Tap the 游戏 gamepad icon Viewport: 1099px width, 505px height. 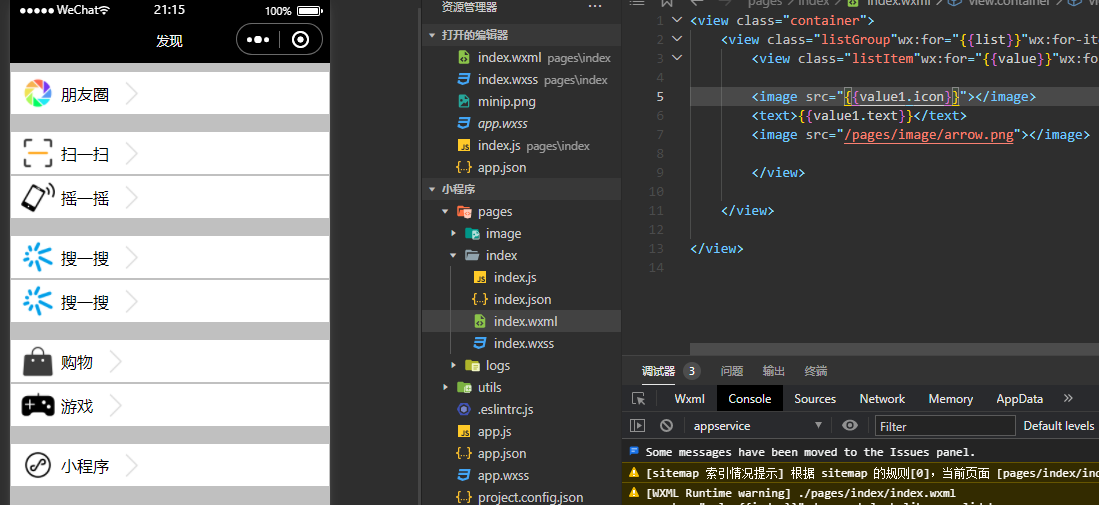(38, 406)
